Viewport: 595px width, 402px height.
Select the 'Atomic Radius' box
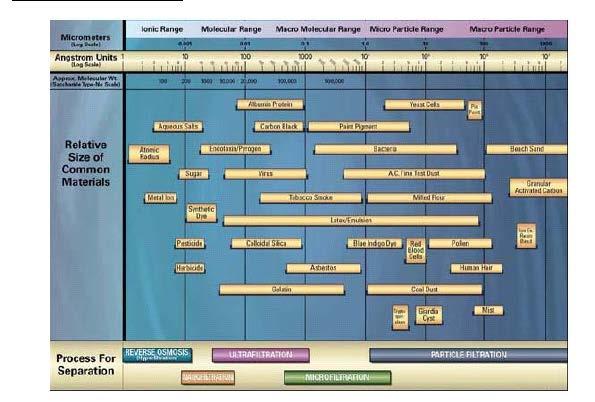pyautogui.click(x=149, y=154)
